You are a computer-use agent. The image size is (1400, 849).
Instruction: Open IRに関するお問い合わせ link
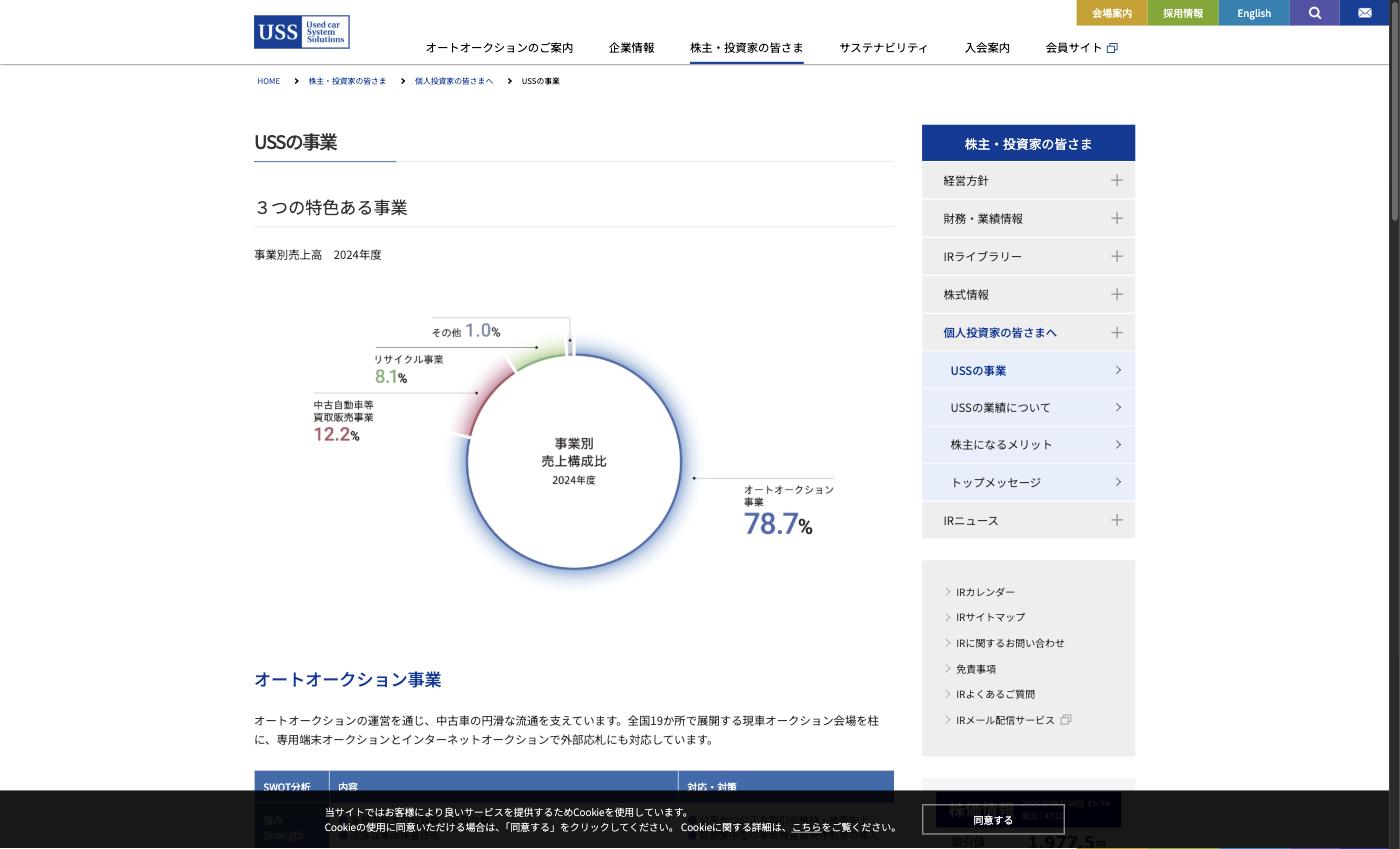pos(1010,643)
